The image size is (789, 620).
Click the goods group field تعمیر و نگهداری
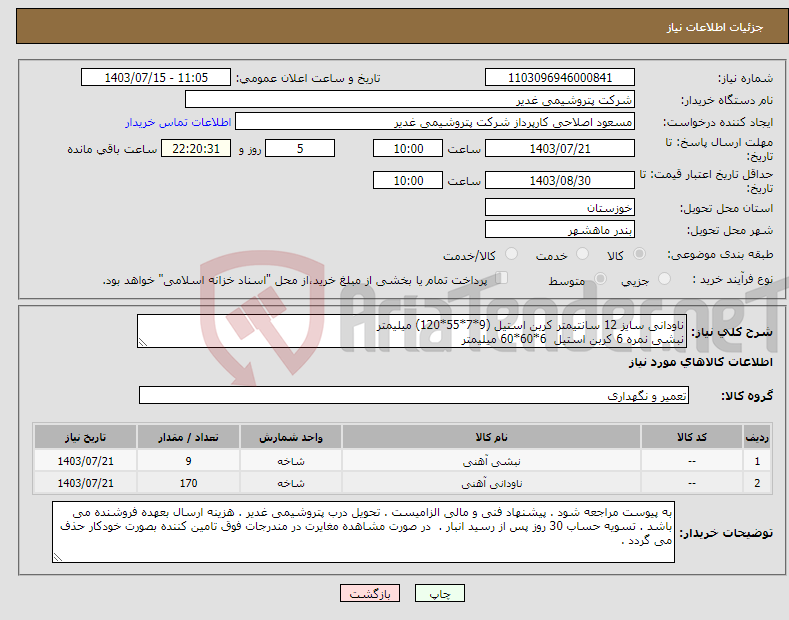tap(414, 396)
